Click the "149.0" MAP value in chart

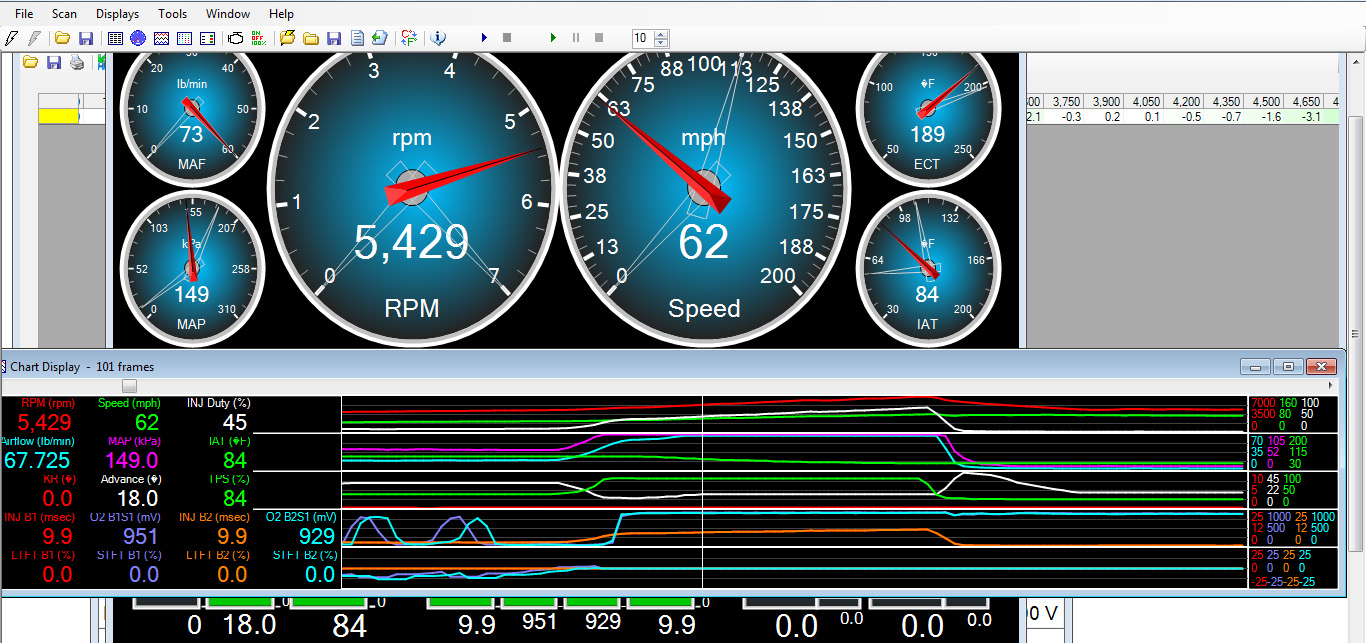pyautogui.click(x=133, y=460)
